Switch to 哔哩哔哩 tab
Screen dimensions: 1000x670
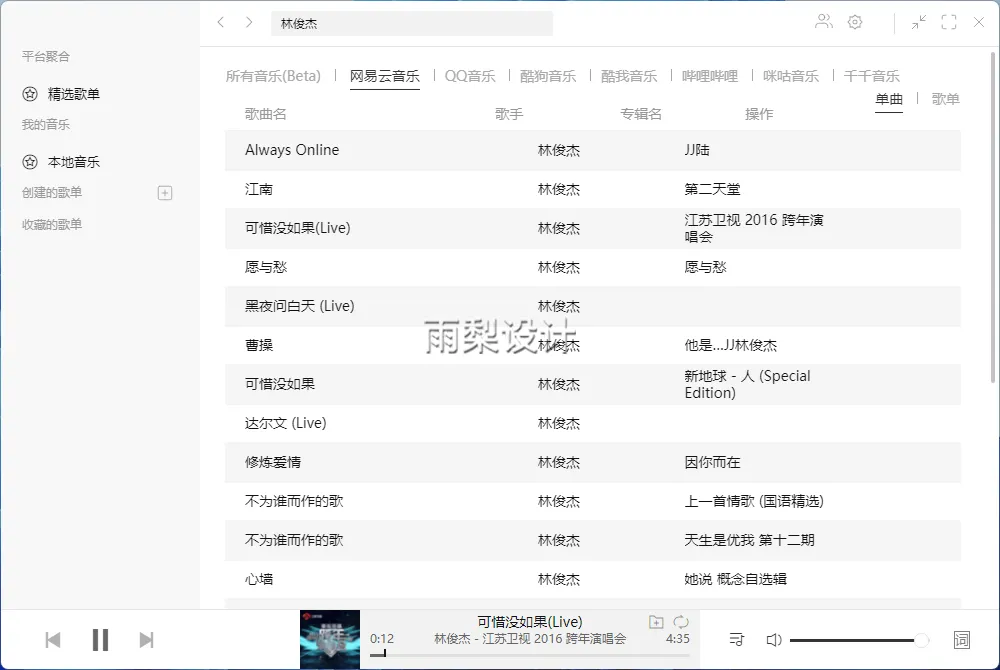click(710, 76)
